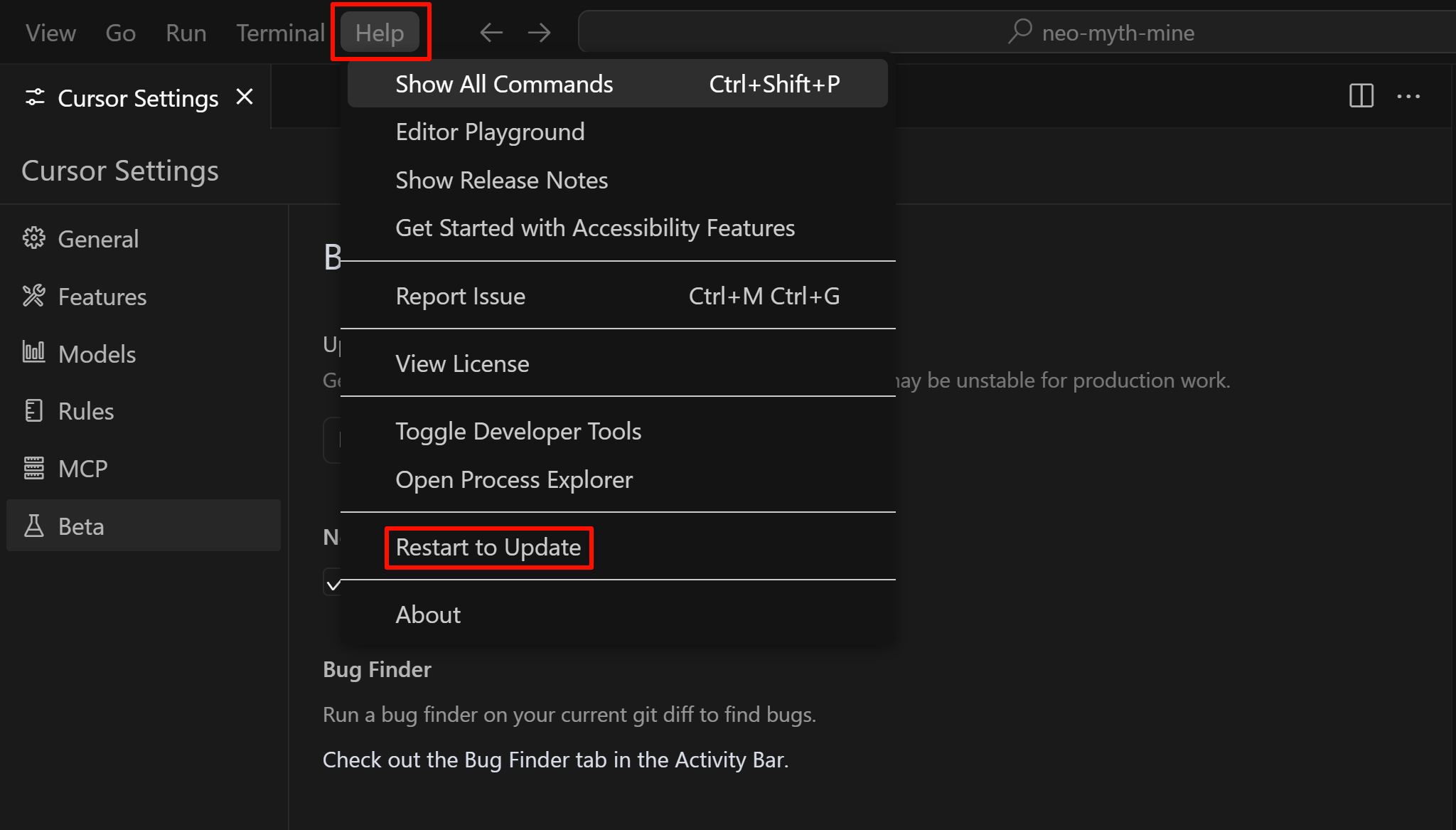
Task: Toggle the split editor layout icon
Action: (1361, 96)
